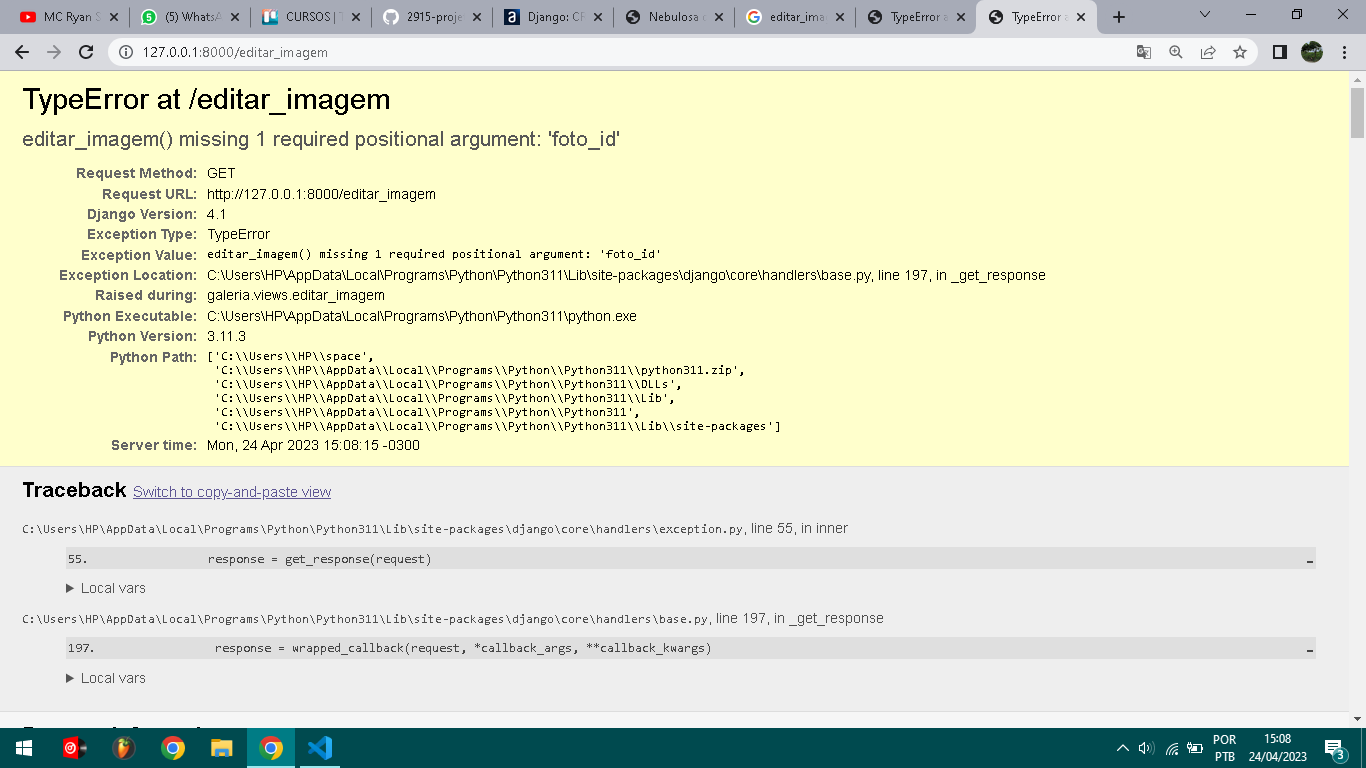Open battery status in system tray
The height and width of the screenshot is (768, 1366).
(1194, 748)
